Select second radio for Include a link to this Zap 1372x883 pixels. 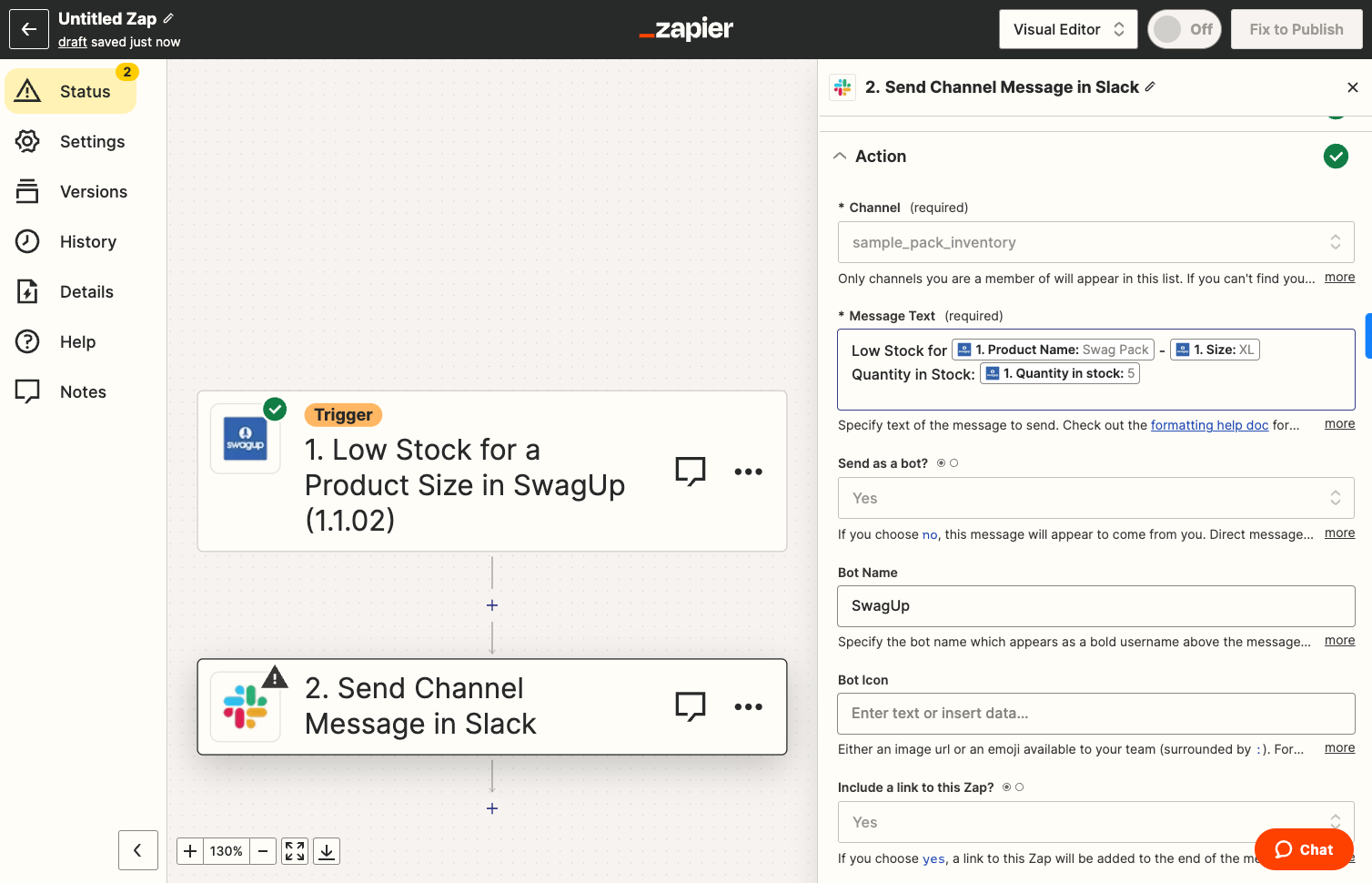(x=1019, y=787)
